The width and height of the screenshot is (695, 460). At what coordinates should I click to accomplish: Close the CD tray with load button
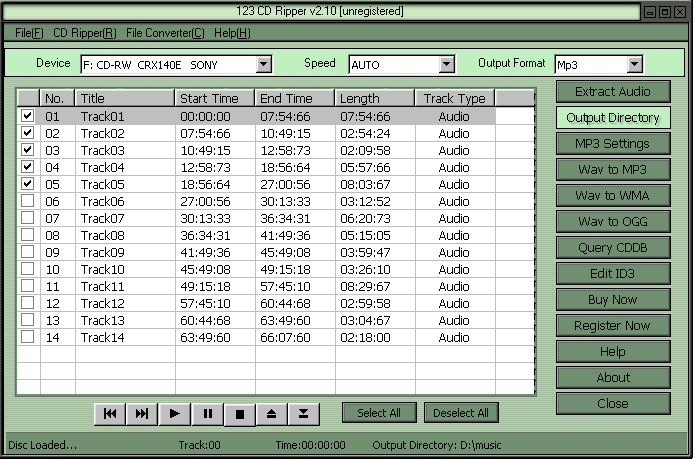pos(304,414)
